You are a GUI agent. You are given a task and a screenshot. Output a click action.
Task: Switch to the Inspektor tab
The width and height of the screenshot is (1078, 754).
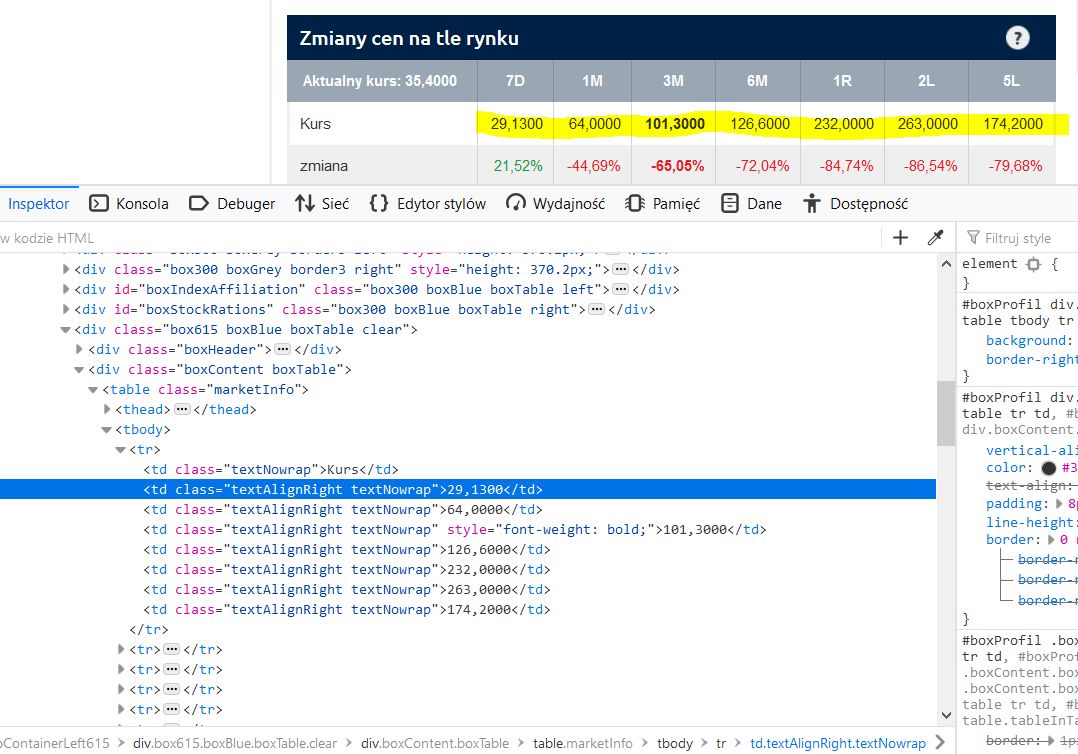[x=38, y=204]
